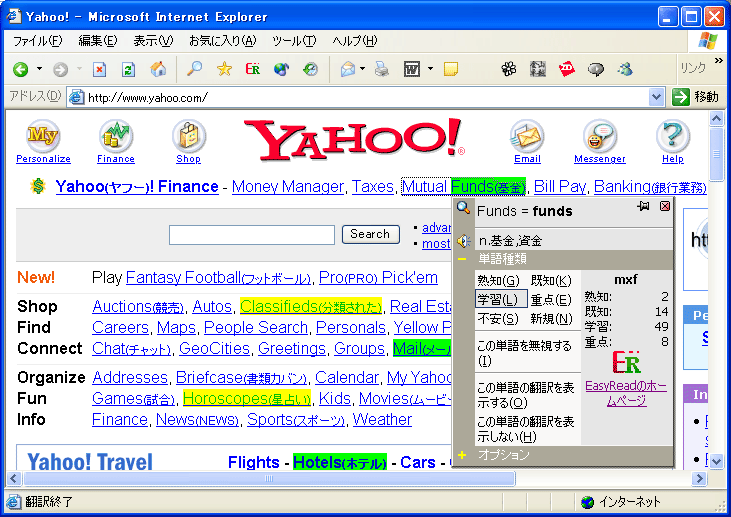The width and height of the screenshot is (731, 517).
Task: Play pronunciation with the speaker icon
Action: [464, 241]
